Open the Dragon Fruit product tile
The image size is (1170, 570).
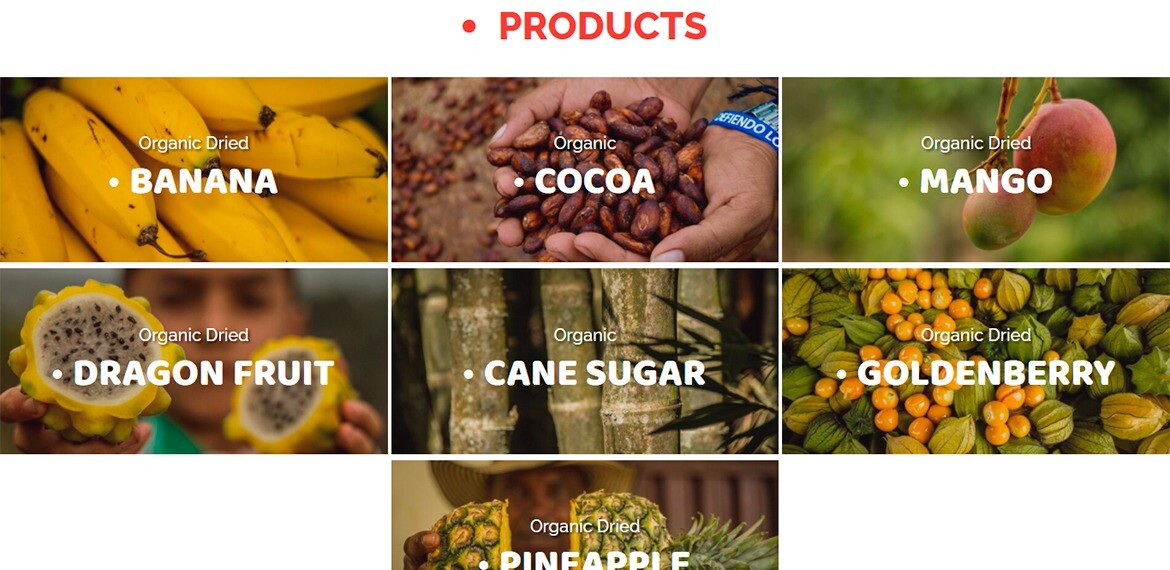click(194, 361)
